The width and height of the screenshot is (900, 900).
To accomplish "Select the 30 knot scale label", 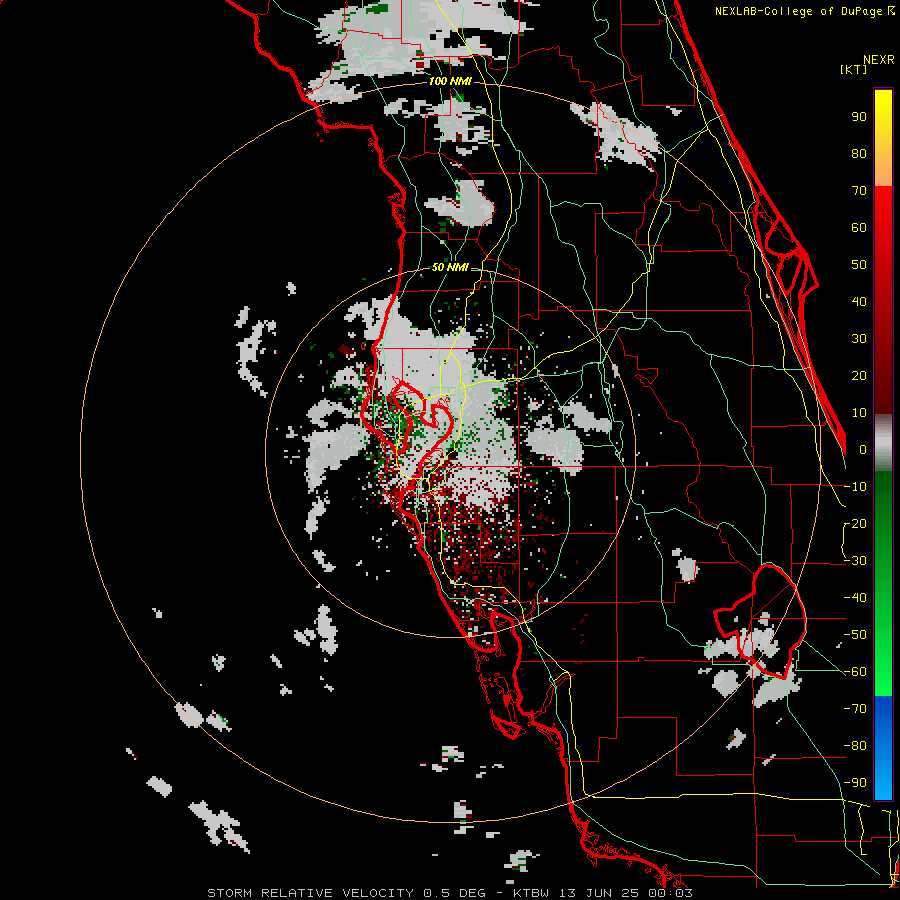I will 859,339.
